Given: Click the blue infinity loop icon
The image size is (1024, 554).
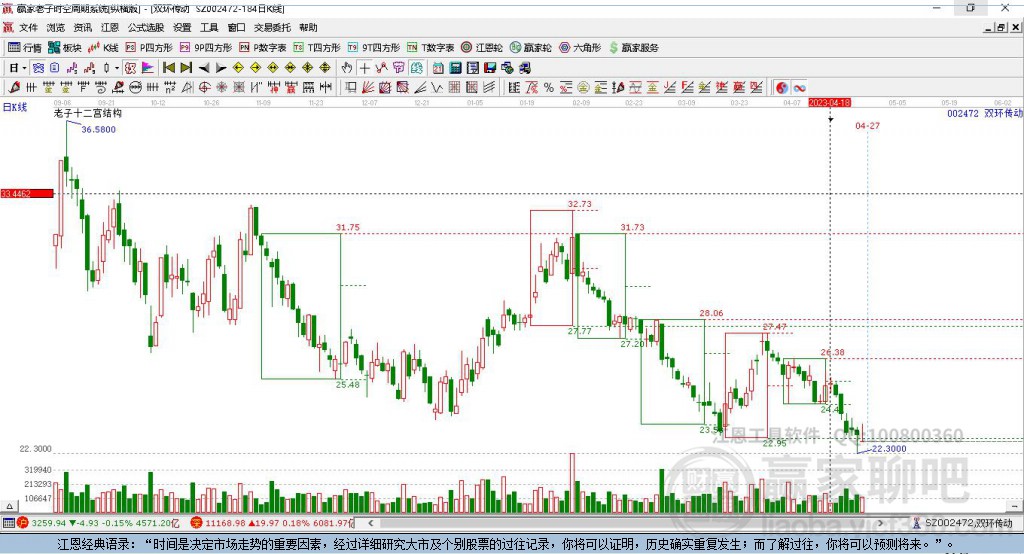Looking at the screenshot, I should [x=799, y=88].
